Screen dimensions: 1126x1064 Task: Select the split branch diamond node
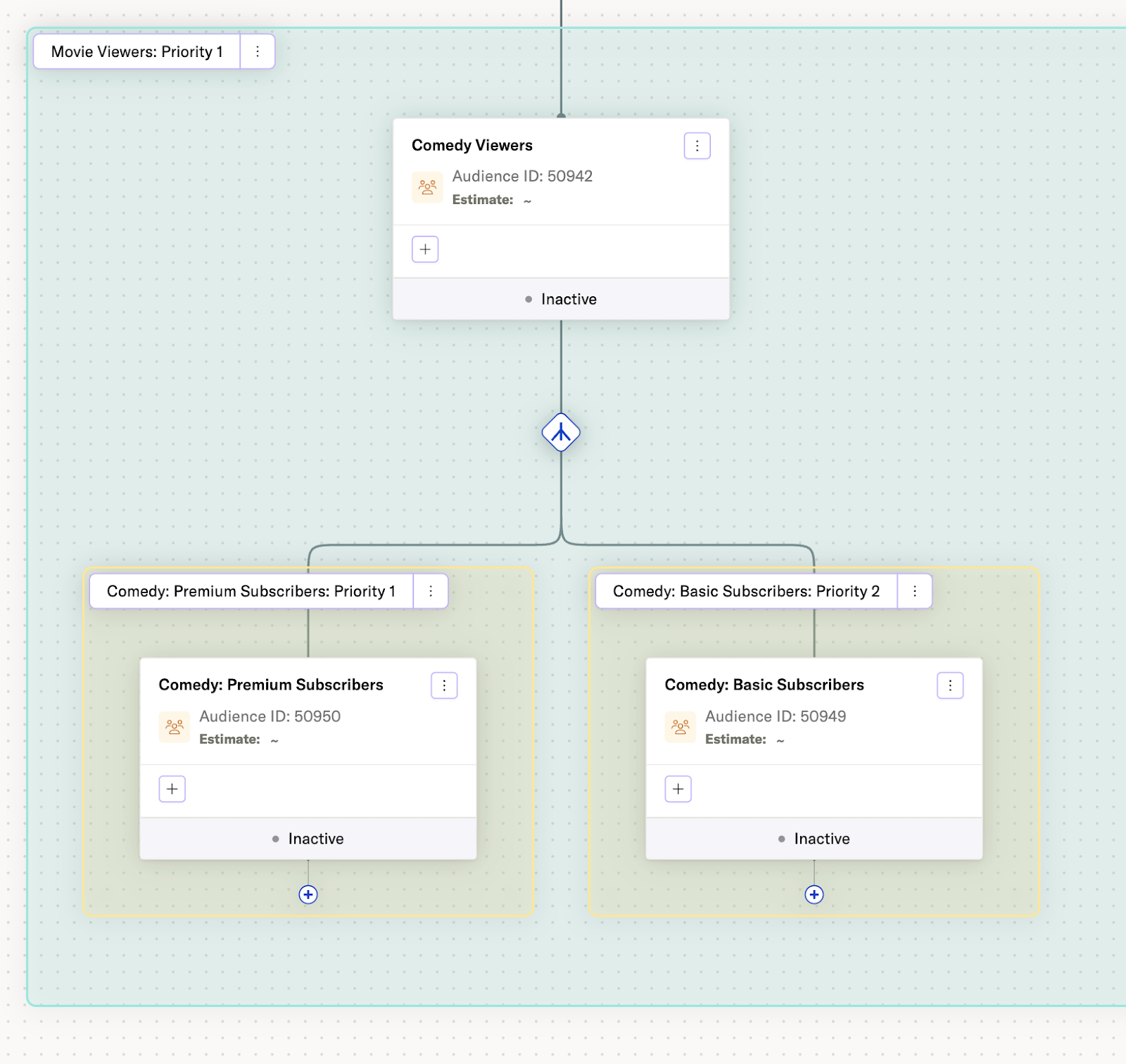tap(561, 433)
